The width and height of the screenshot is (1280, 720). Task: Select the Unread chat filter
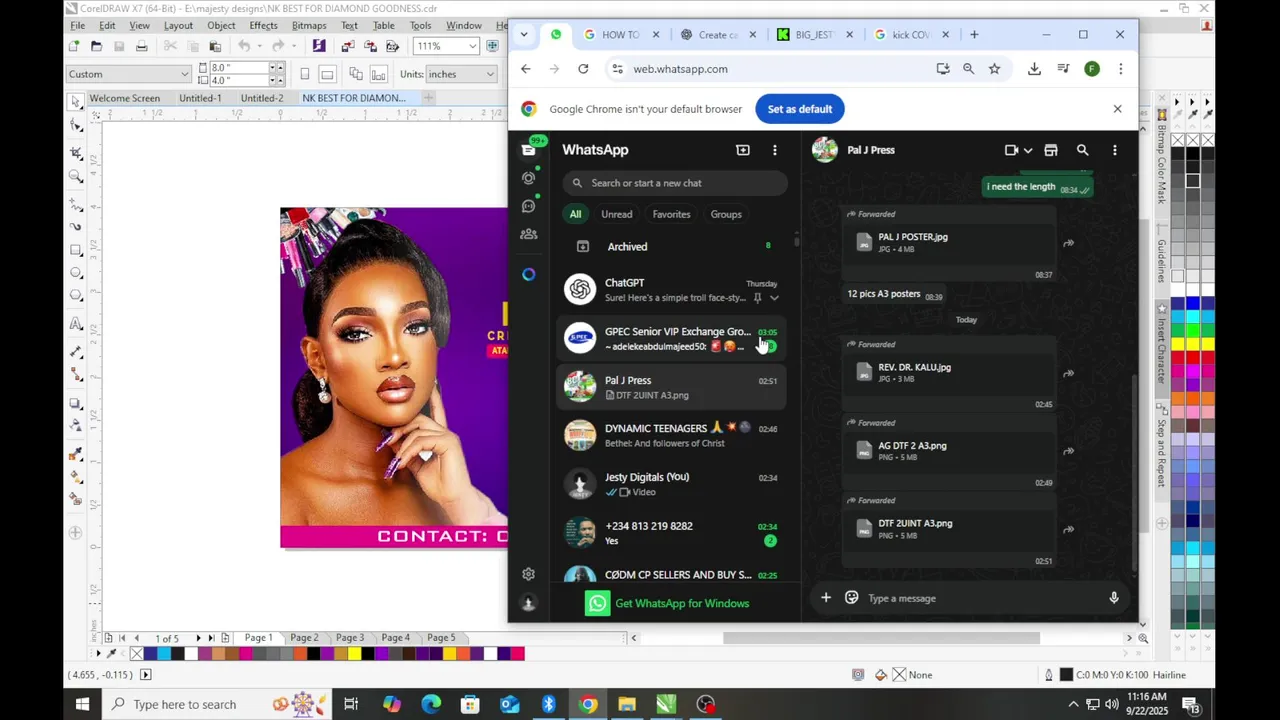tap(616, 214)
